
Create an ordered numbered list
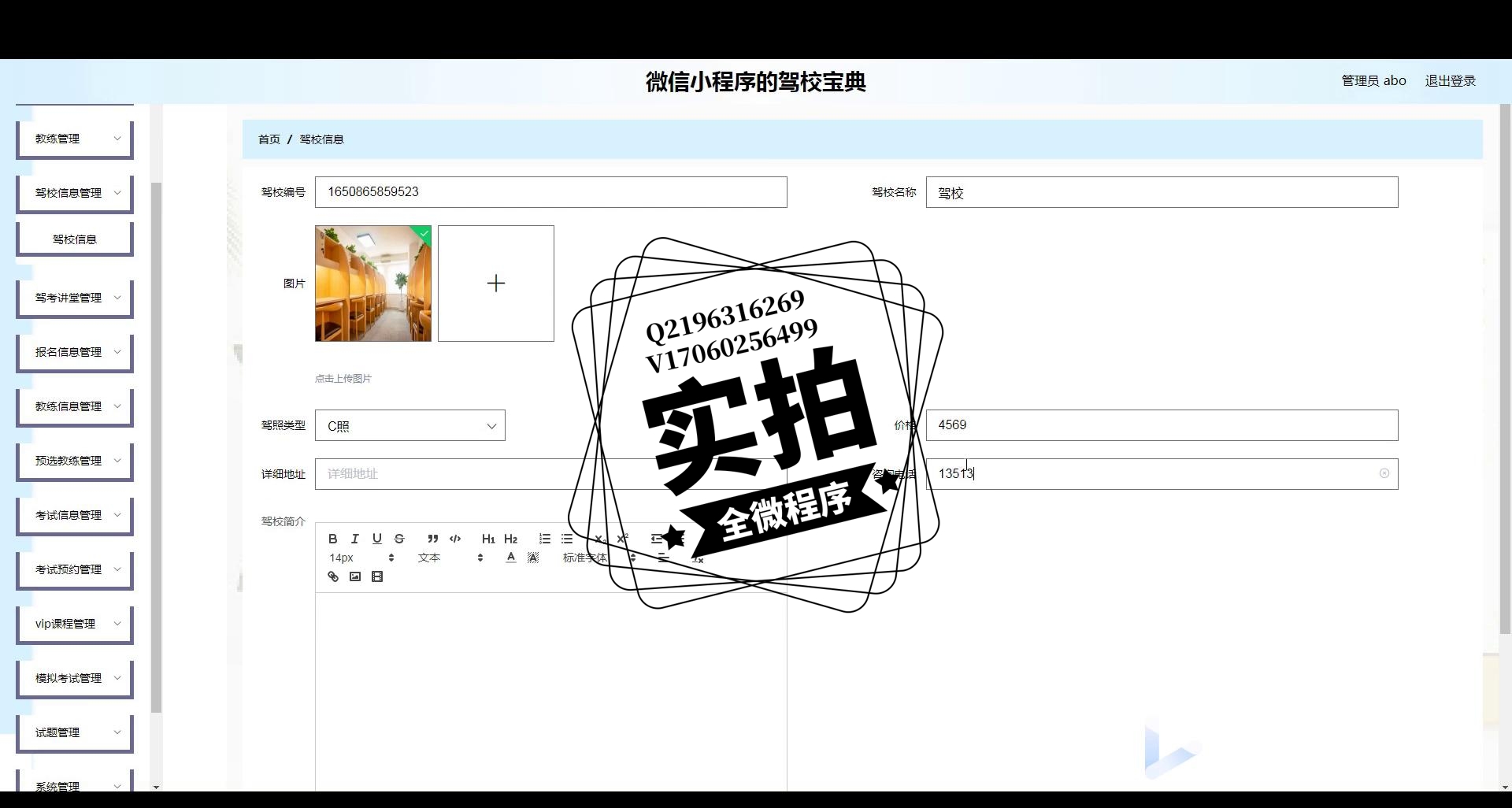pos(544,539)
